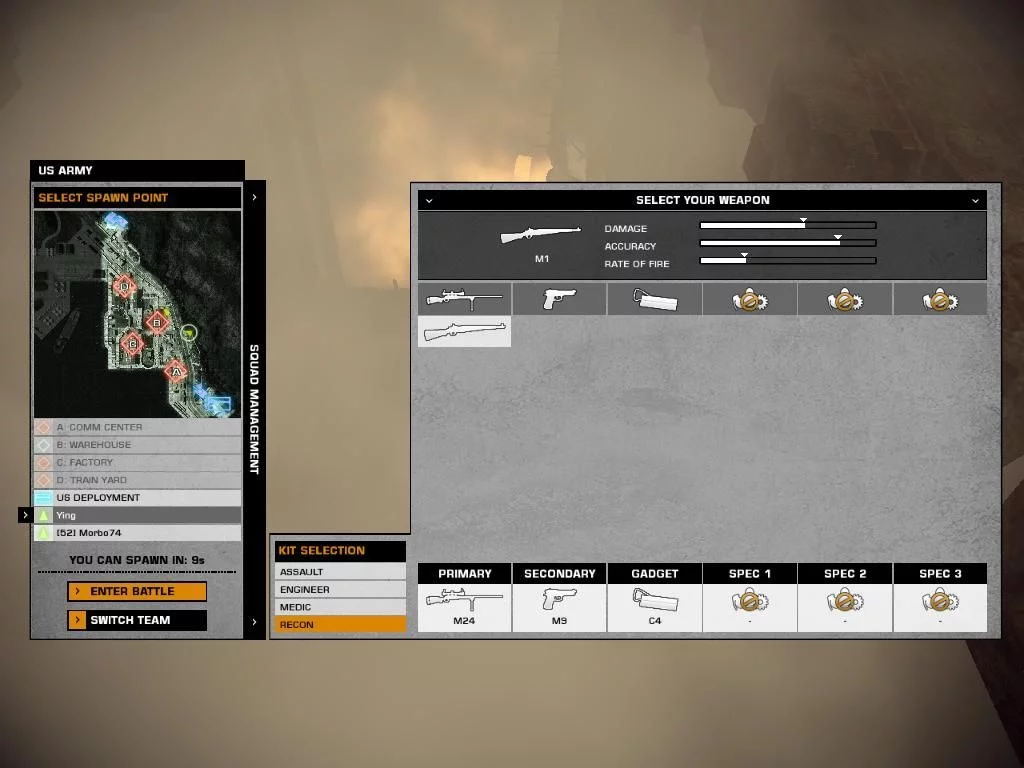The image size is (1024, 768).
Task: Choose the RECON kit
Action: coord(340,624)
